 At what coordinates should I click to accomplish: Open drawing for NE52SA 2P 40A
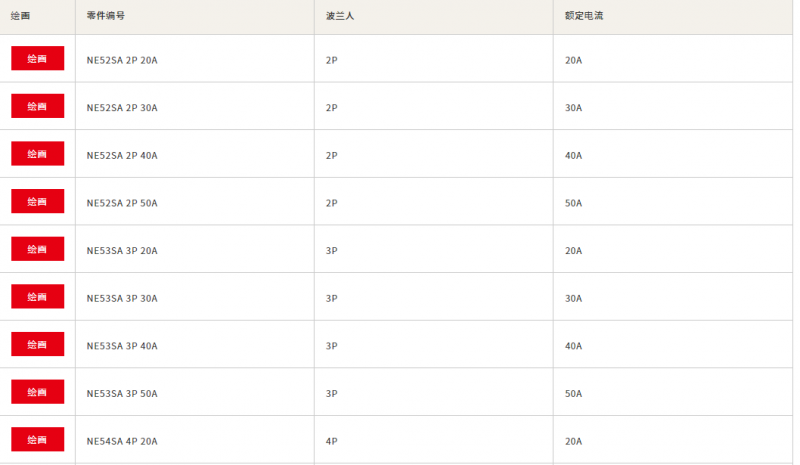[38, 154]
